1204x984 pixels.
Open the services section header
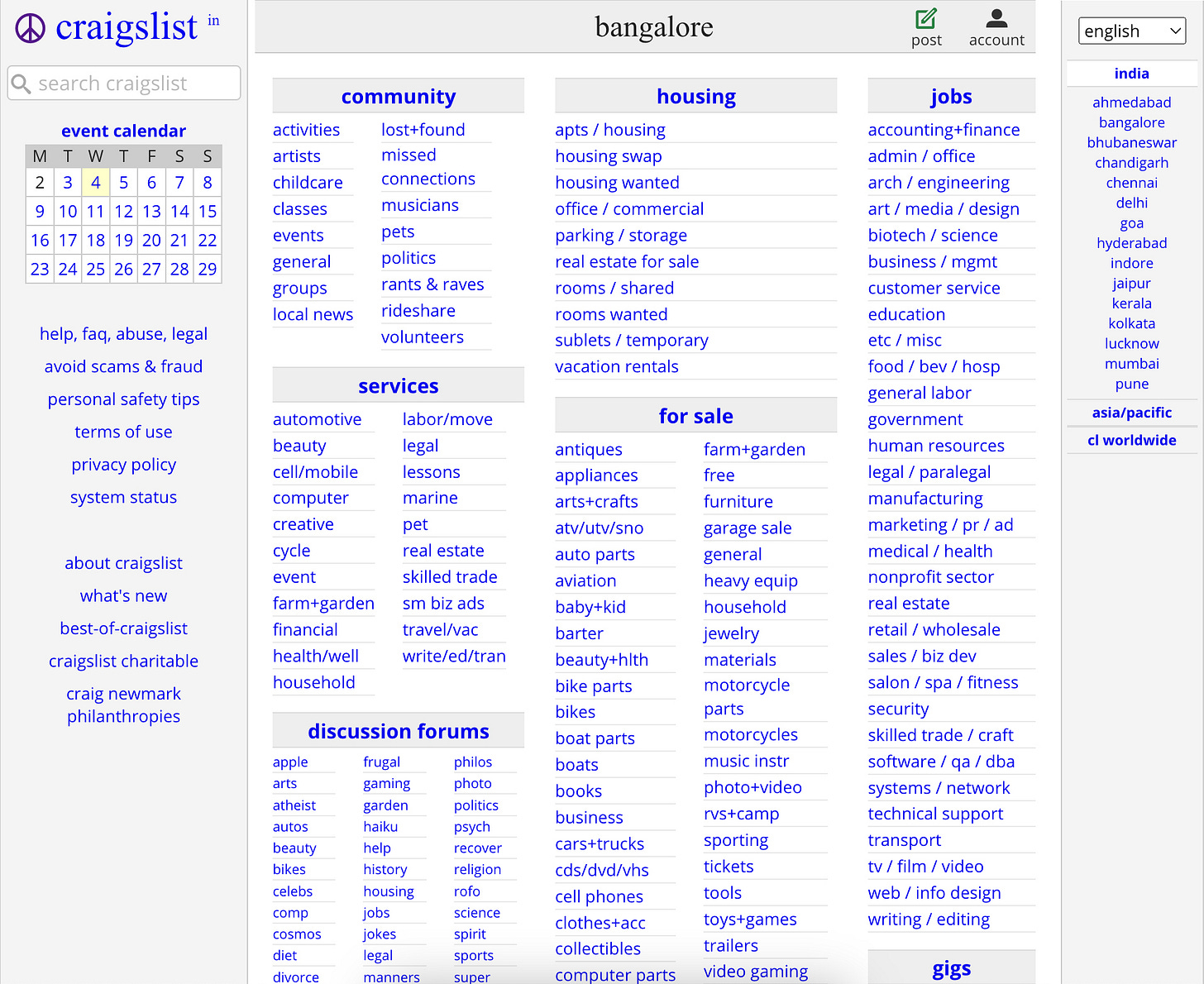coord(399,386)
